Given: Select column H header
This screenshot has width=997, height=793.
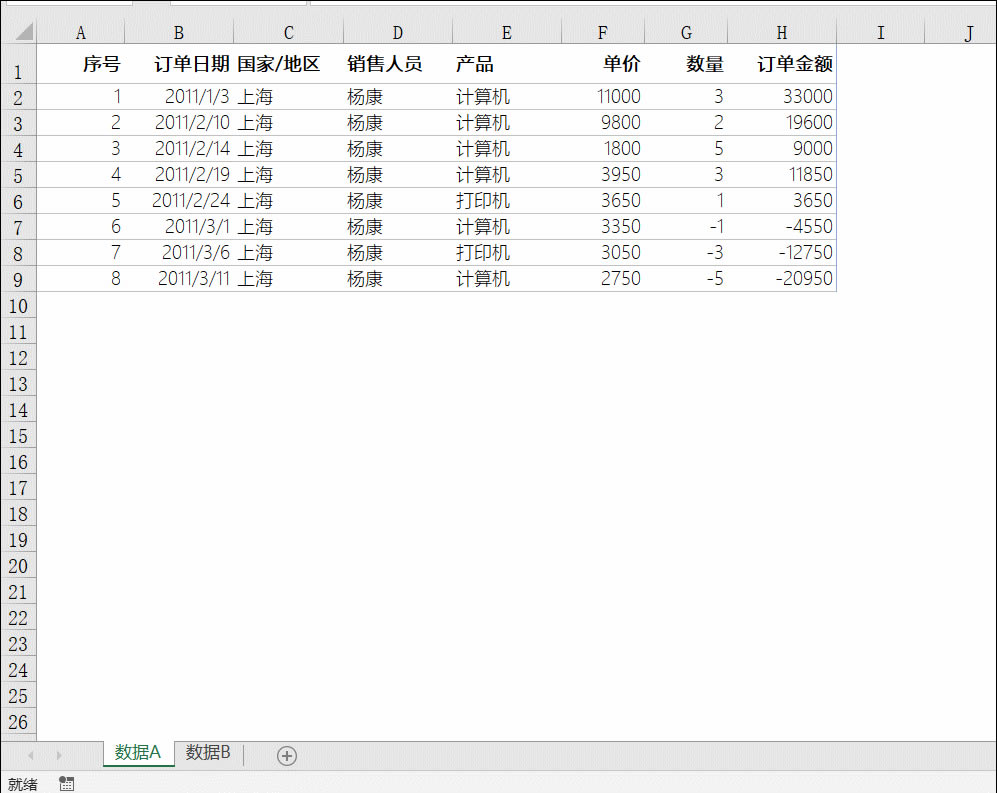Looking at the screenshot, I should pos(781,31).
